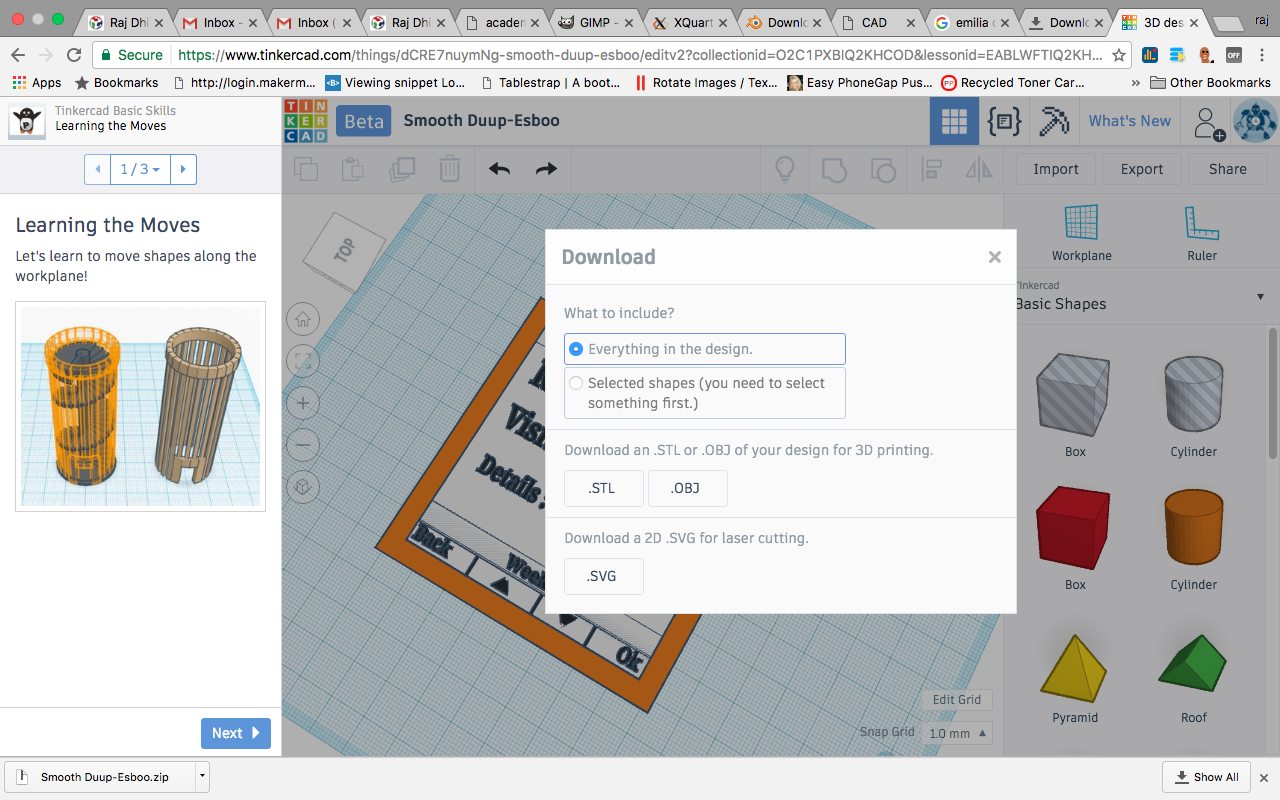
Task: Expand the Basic Shapes category dropdown
Action: click(x=1261, y=297)
